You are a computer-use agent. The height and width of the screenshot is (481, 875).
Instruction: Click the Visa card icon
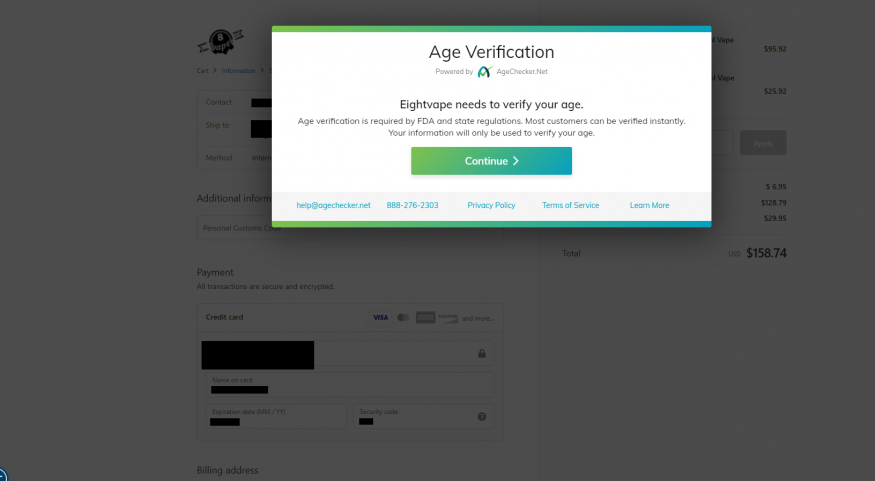click(x=381, y=318)
